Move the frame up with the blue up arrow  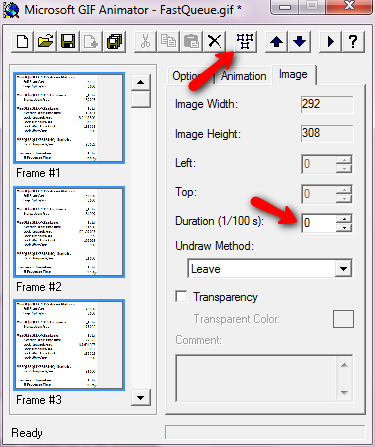click(x=276, y=42)
